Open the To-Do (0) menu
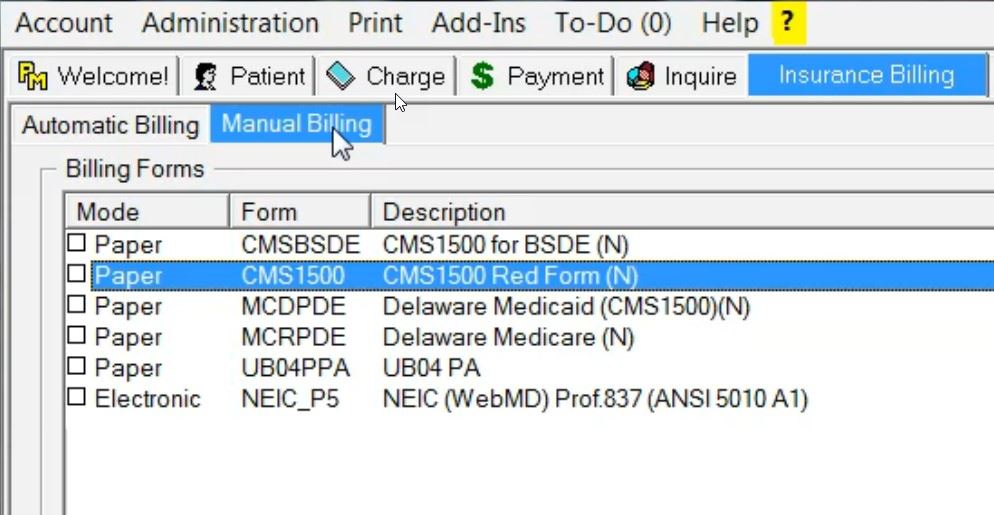The height and width of the screenshot is (515, 994). [613, 23]
